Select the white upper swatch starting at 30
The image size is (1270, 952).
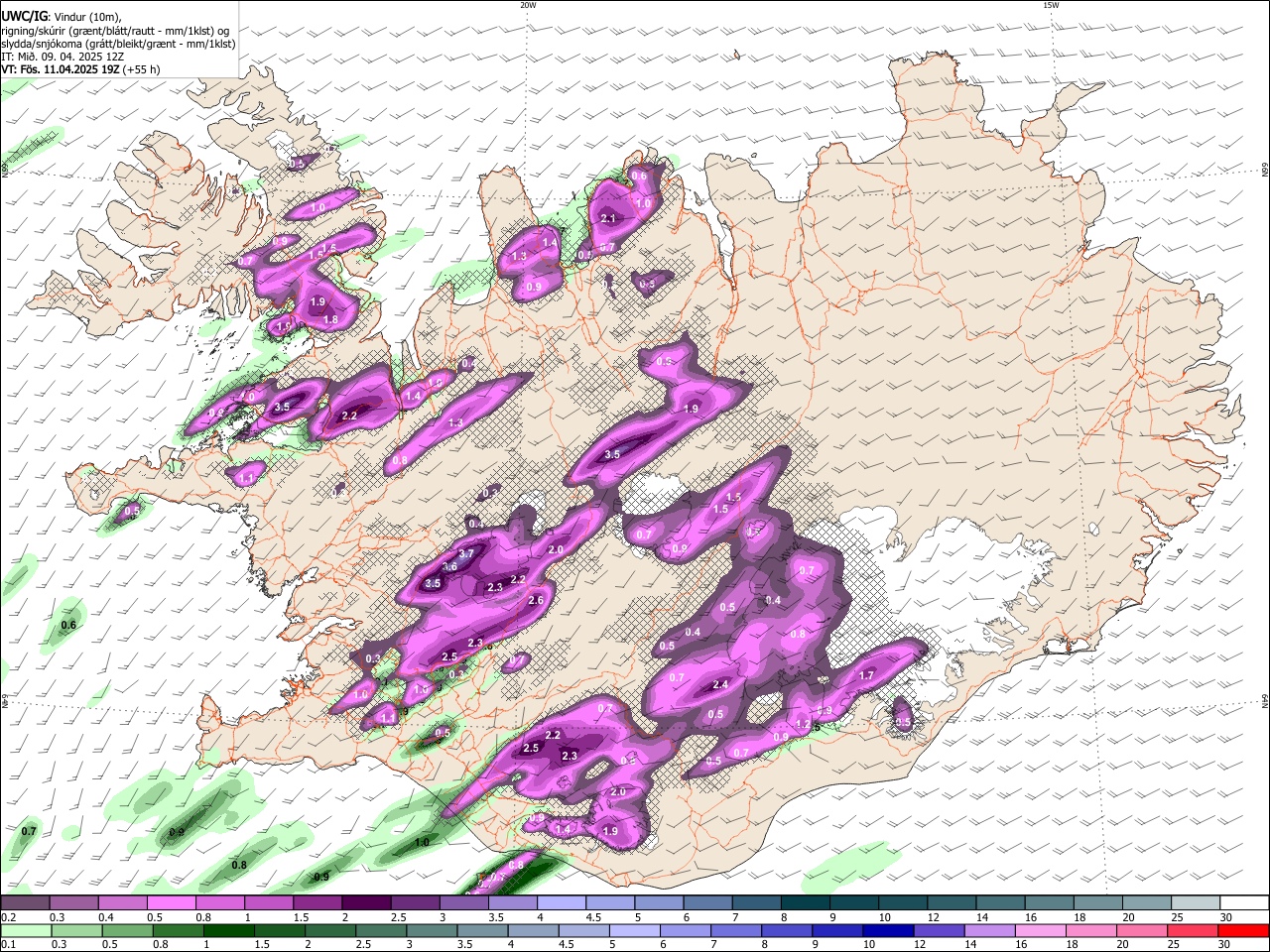[1242, 902]
